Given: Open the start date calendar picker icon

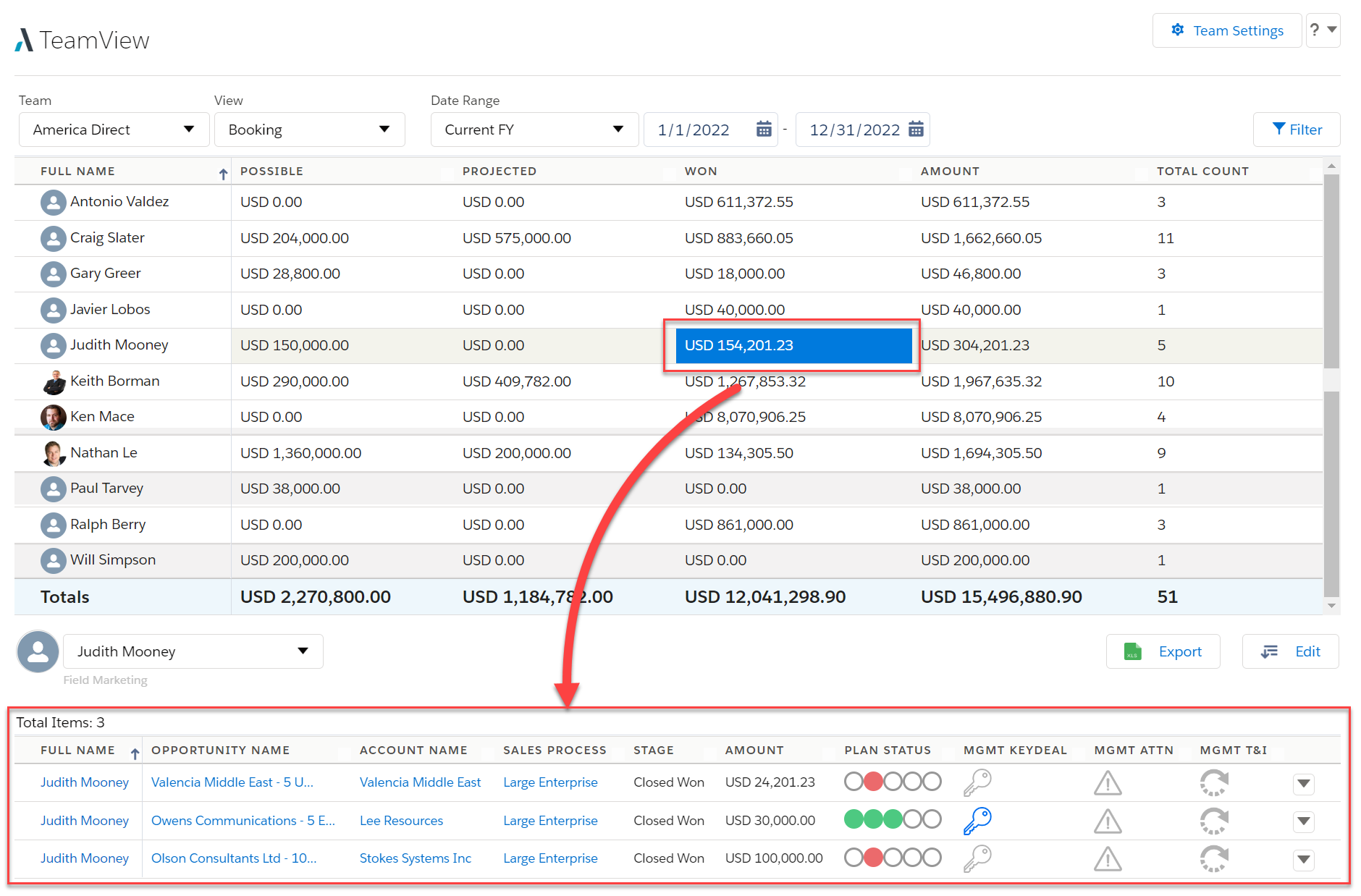Looking at the screenshot, I should coord(764,129).
